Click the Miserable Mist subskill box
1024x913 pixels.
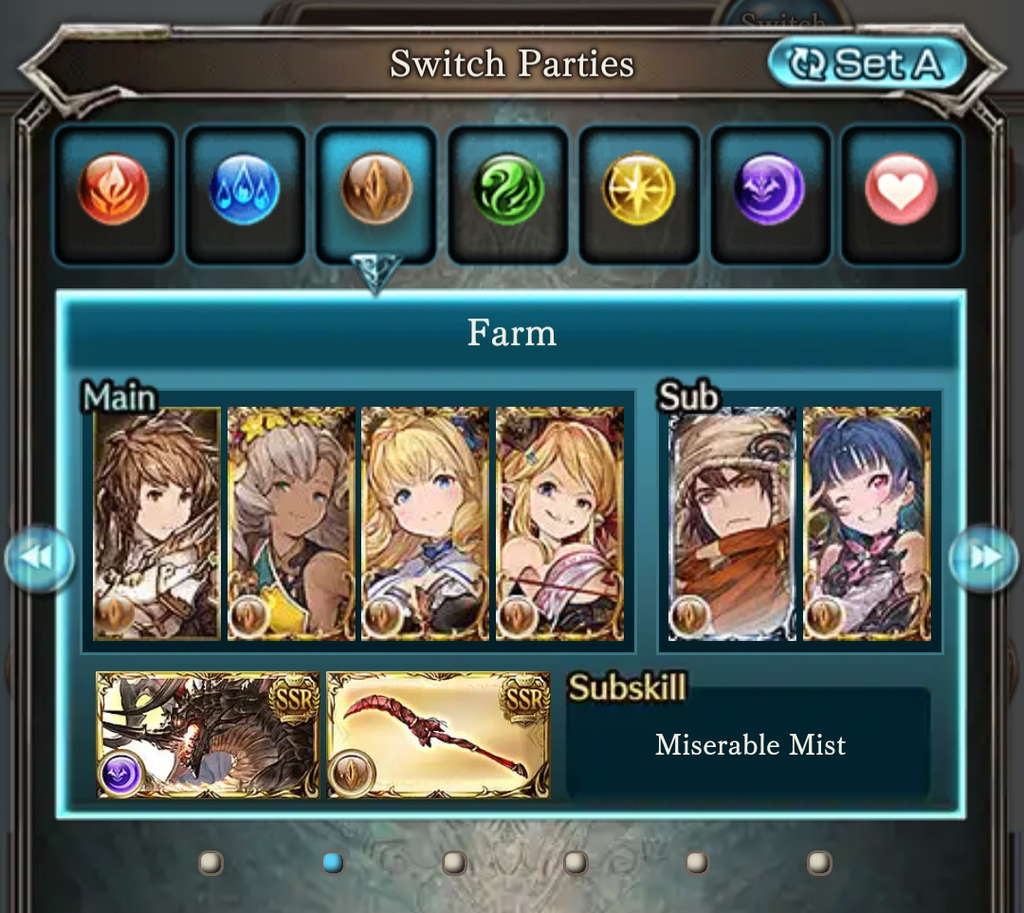point(749,745)
